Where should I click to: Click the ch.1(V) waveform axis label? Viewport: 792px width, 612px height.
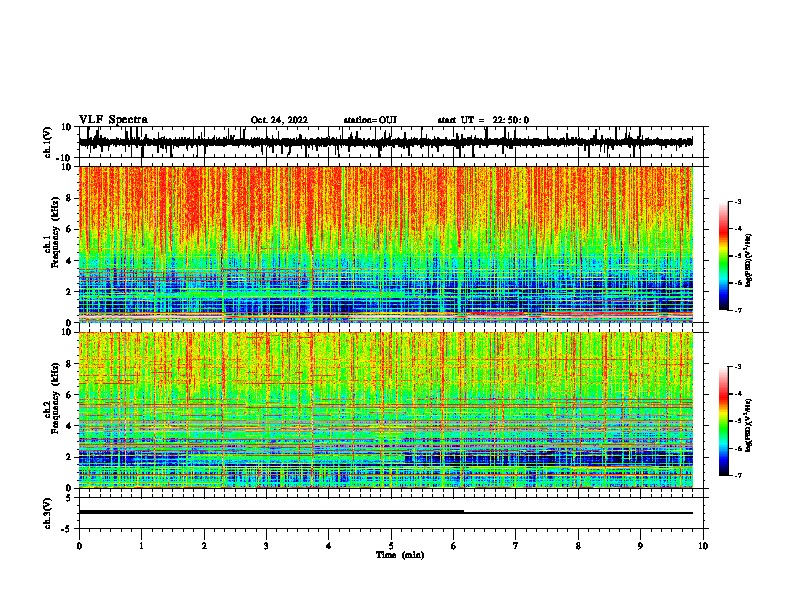[48, 142]
